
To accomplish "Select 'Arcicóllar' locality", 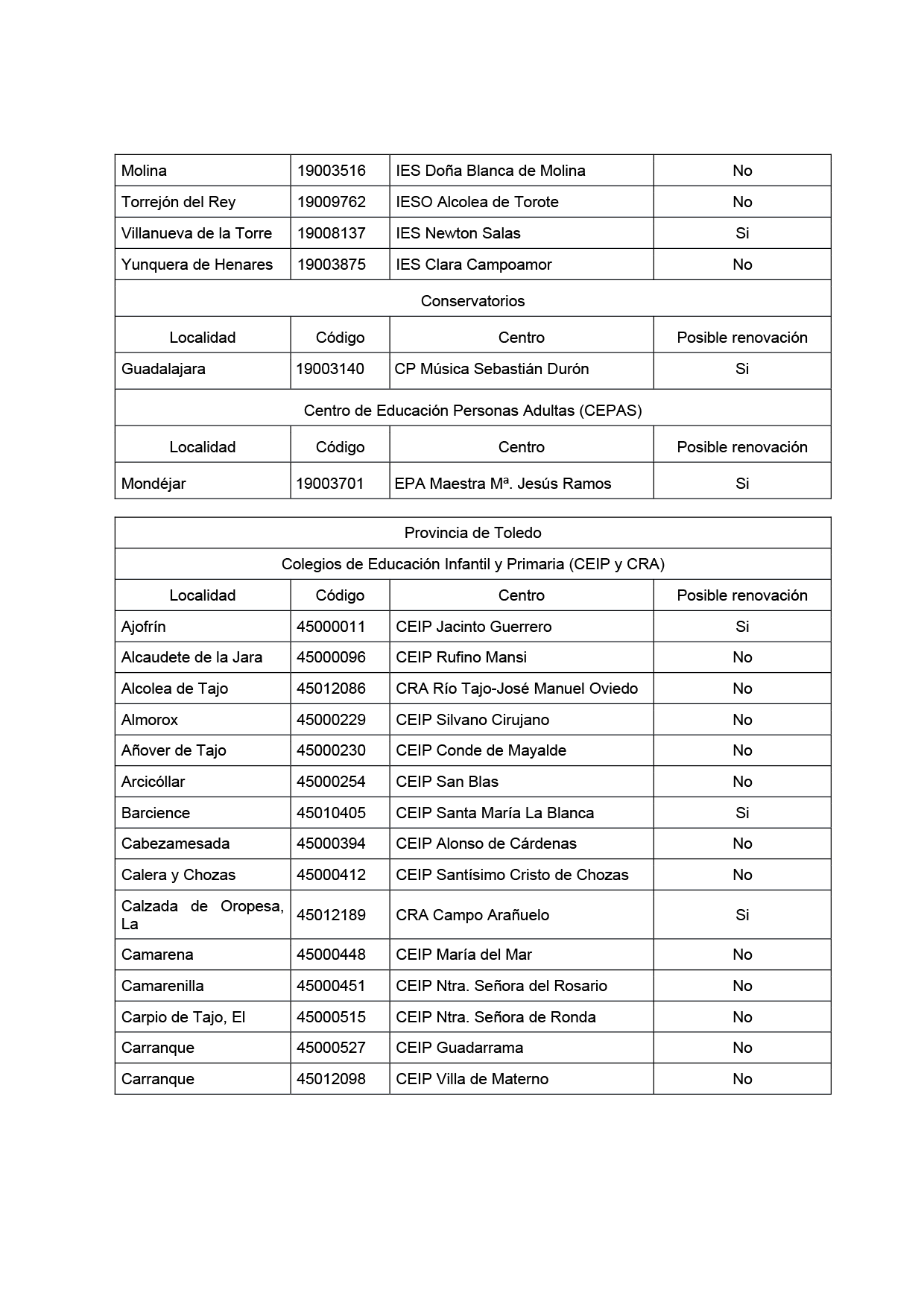I will (x=153, y=782).
